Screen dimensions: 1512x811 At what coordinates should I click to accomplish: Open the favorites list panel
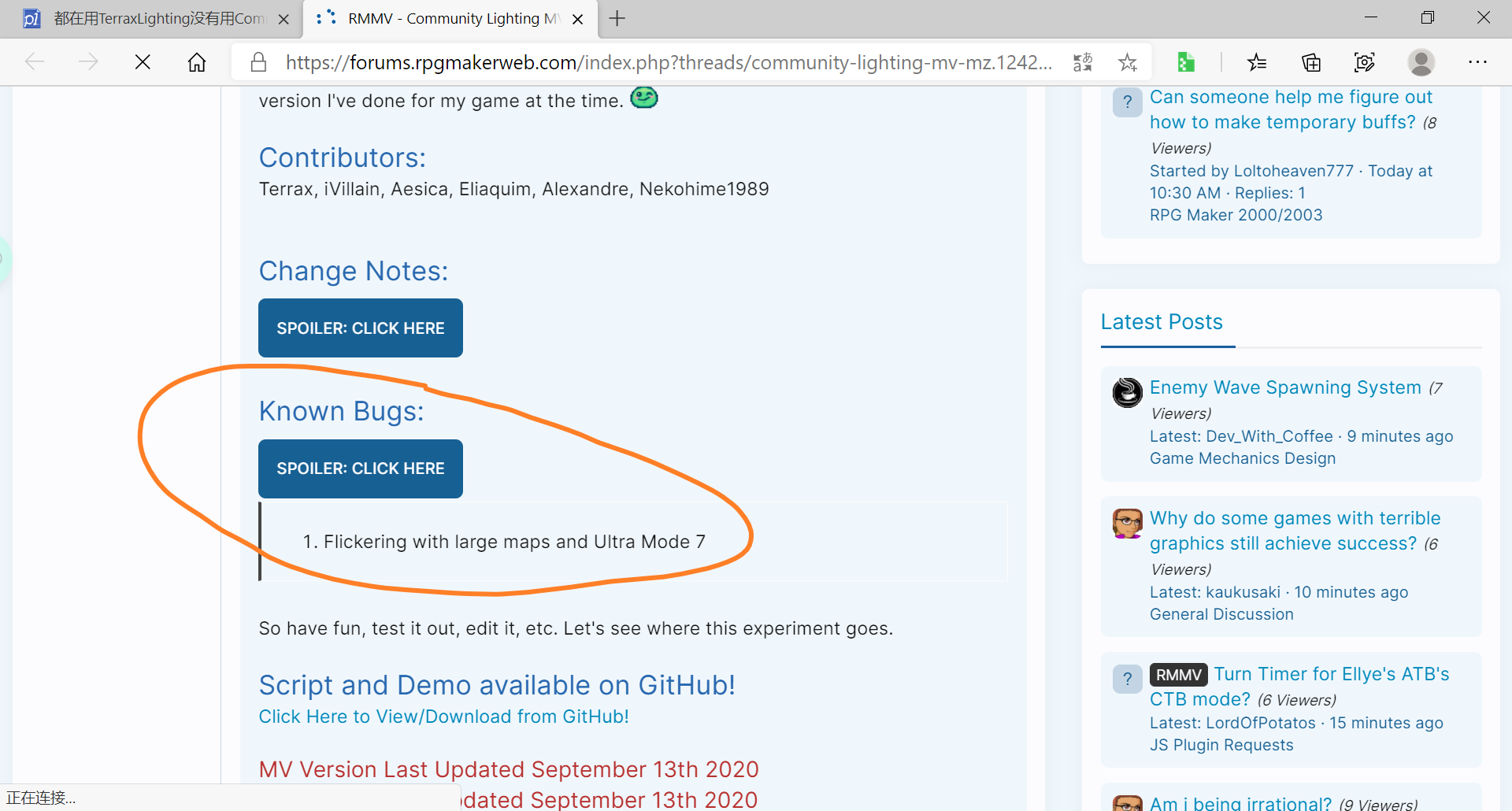coord(1257,62)
